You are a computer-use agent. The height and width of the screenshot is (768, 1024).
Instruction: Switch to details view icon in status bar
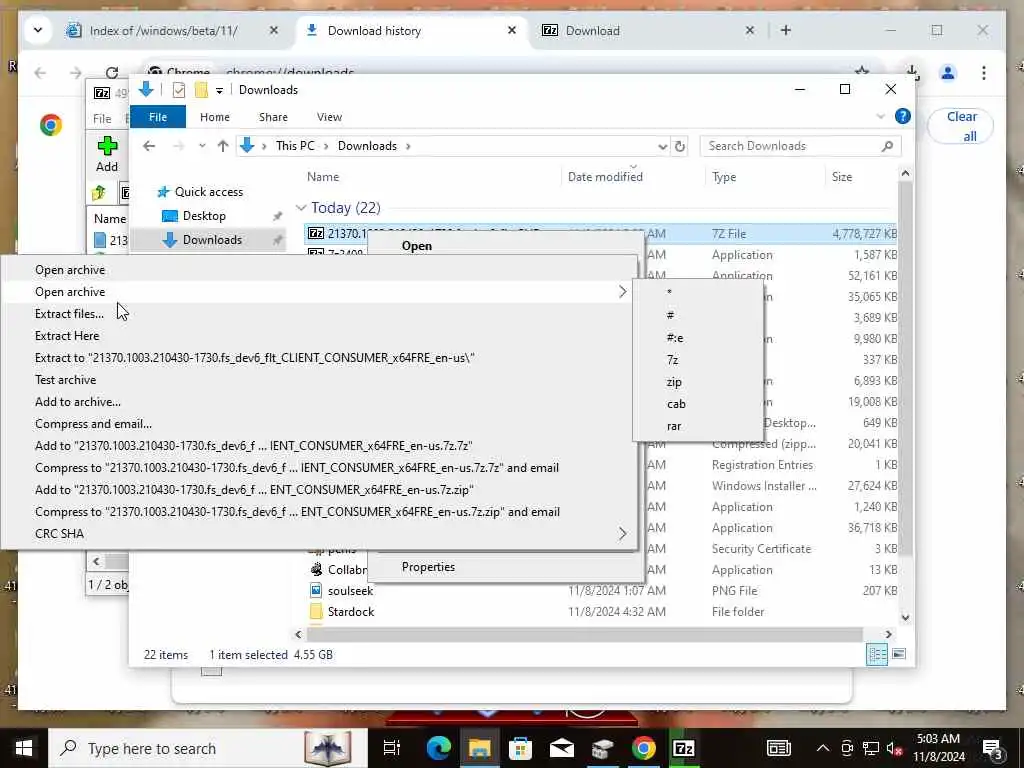(x=876, y=654)
